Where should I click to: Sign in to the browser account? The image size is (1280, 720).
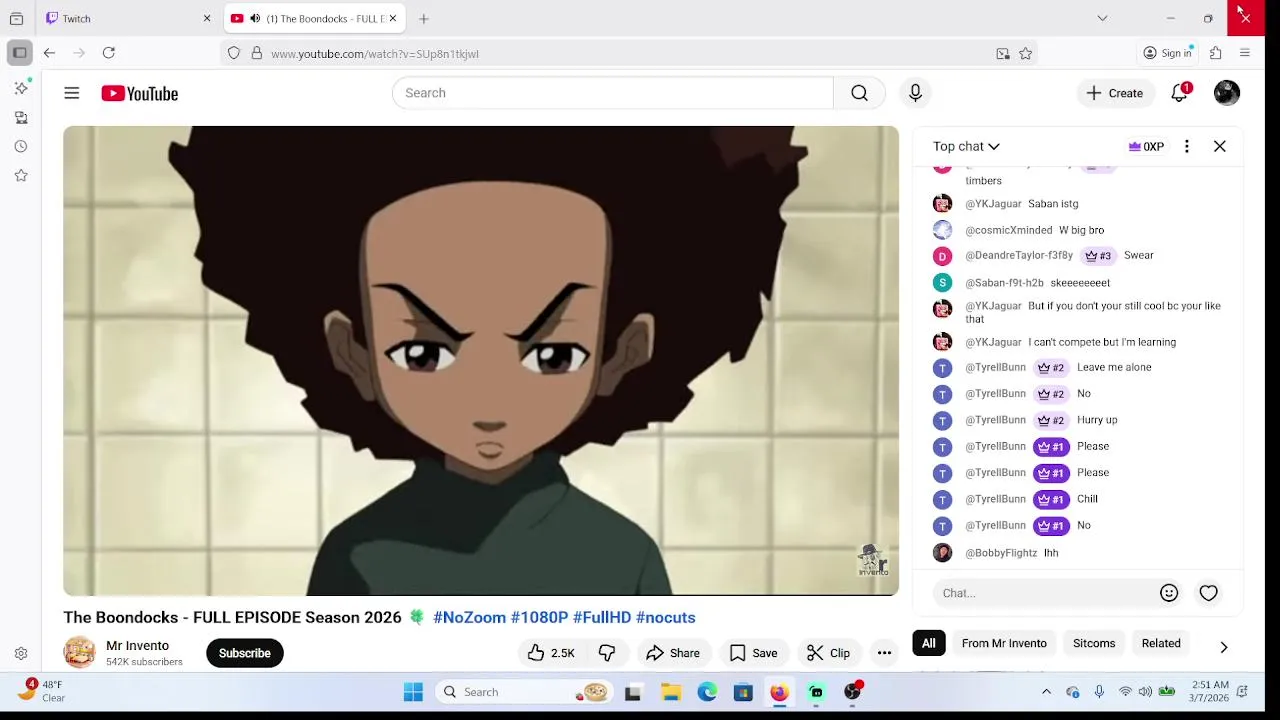tap(1168, 53)
